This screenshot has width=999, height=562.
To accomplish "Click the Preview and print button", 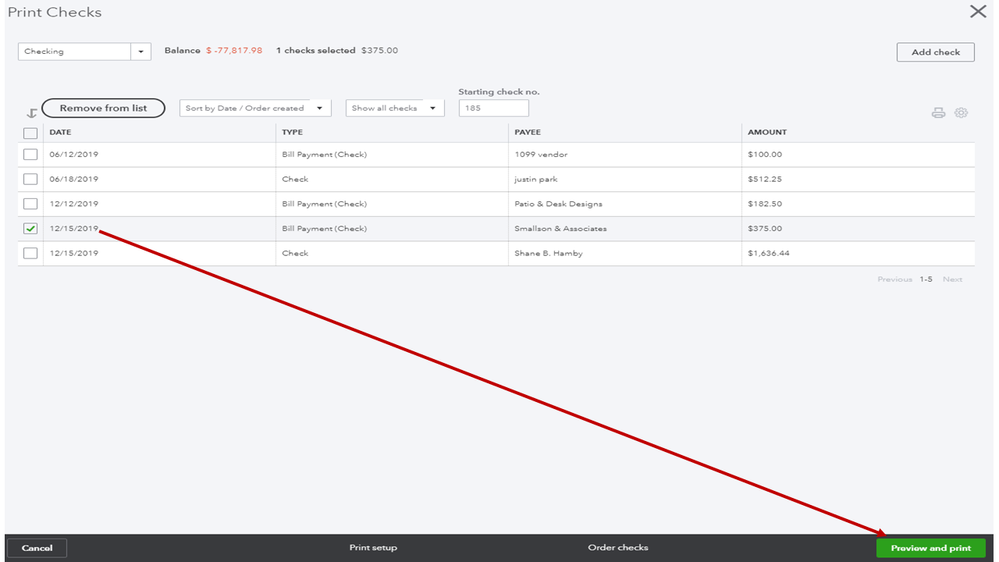I will 931,548.
